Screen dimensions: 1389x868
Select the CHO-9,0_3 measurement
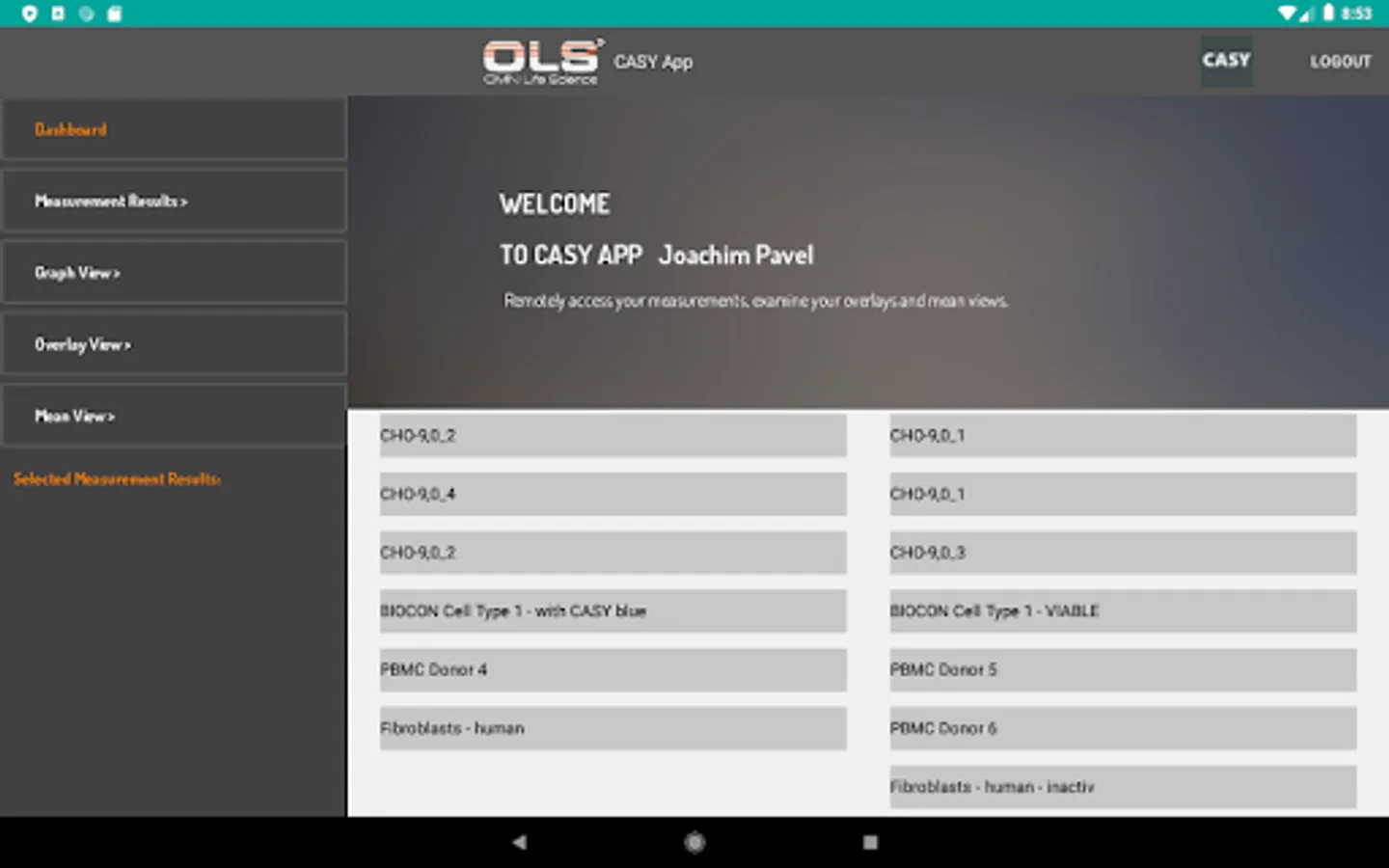1123,553
